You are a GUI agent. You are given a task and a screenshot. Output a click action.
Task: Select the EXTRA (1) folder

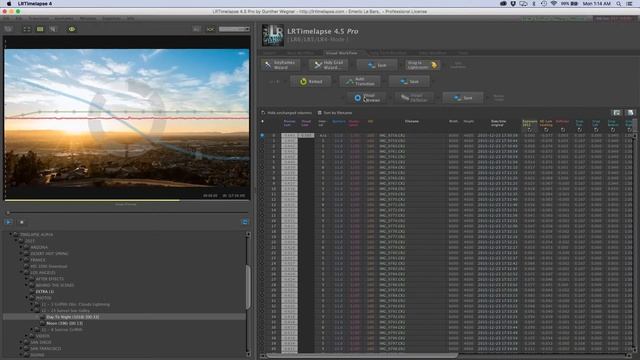(44, 292)
